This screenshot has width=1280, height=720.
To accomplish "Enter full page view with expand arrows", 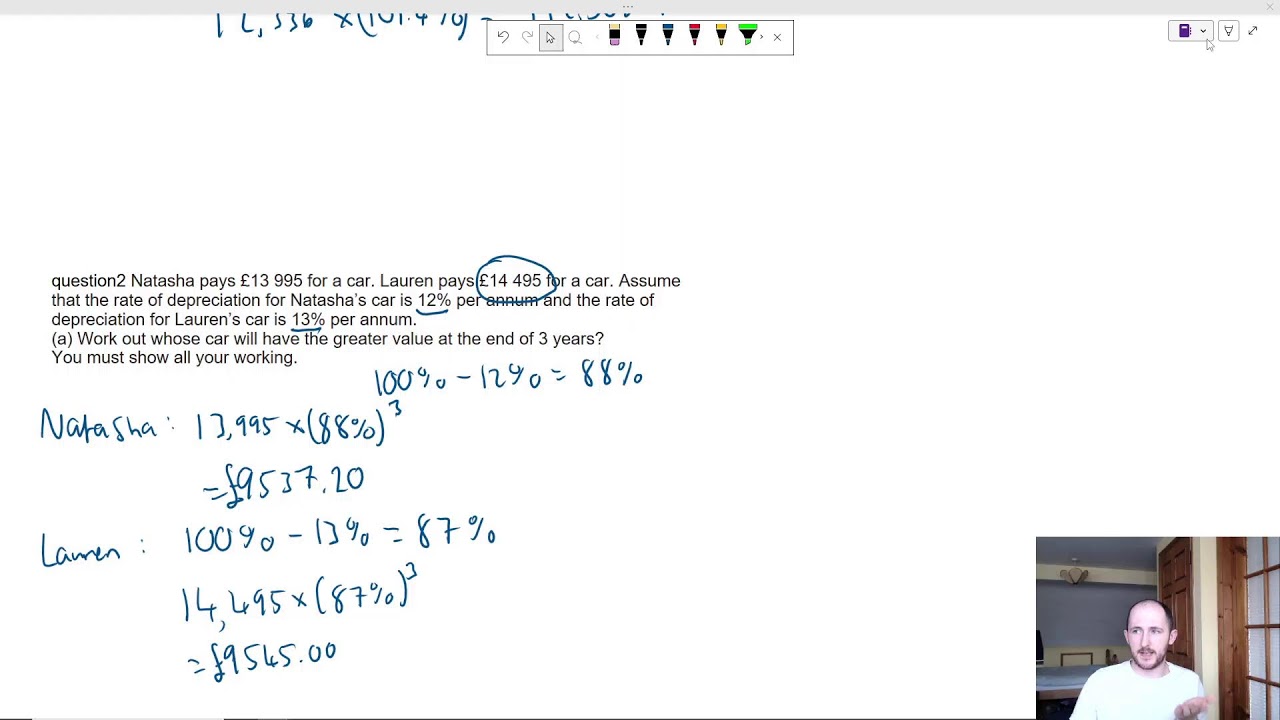I will (x=1253, y=31).
